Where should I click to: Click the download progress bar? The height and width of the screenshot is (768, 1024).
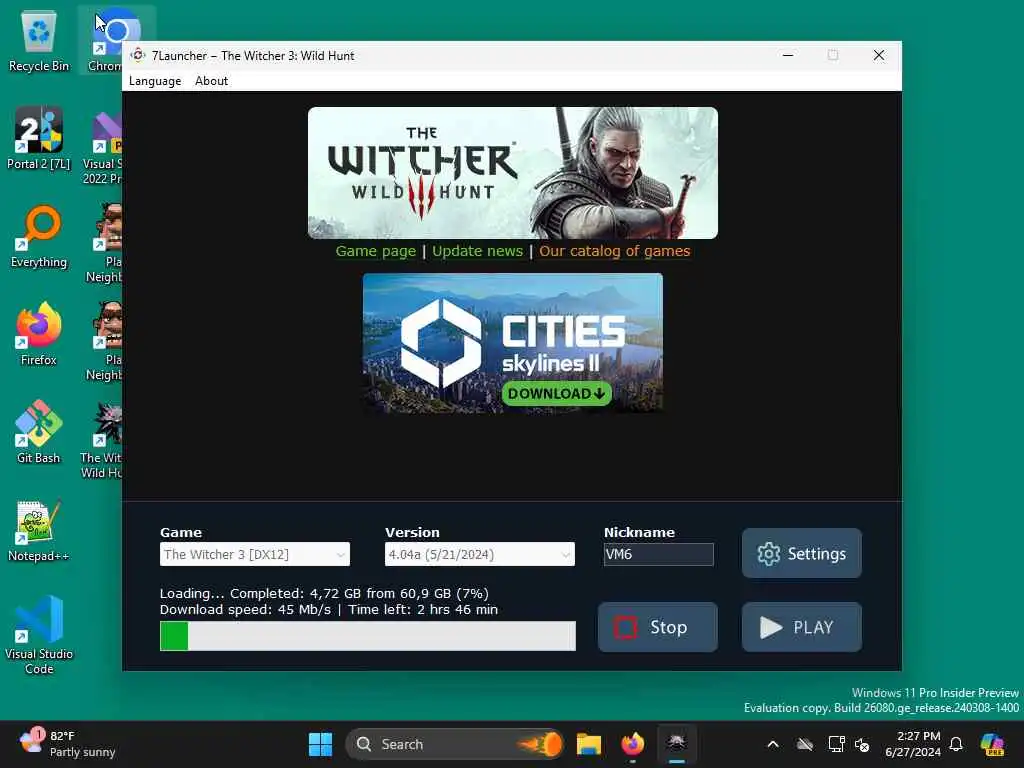point(368,636)
